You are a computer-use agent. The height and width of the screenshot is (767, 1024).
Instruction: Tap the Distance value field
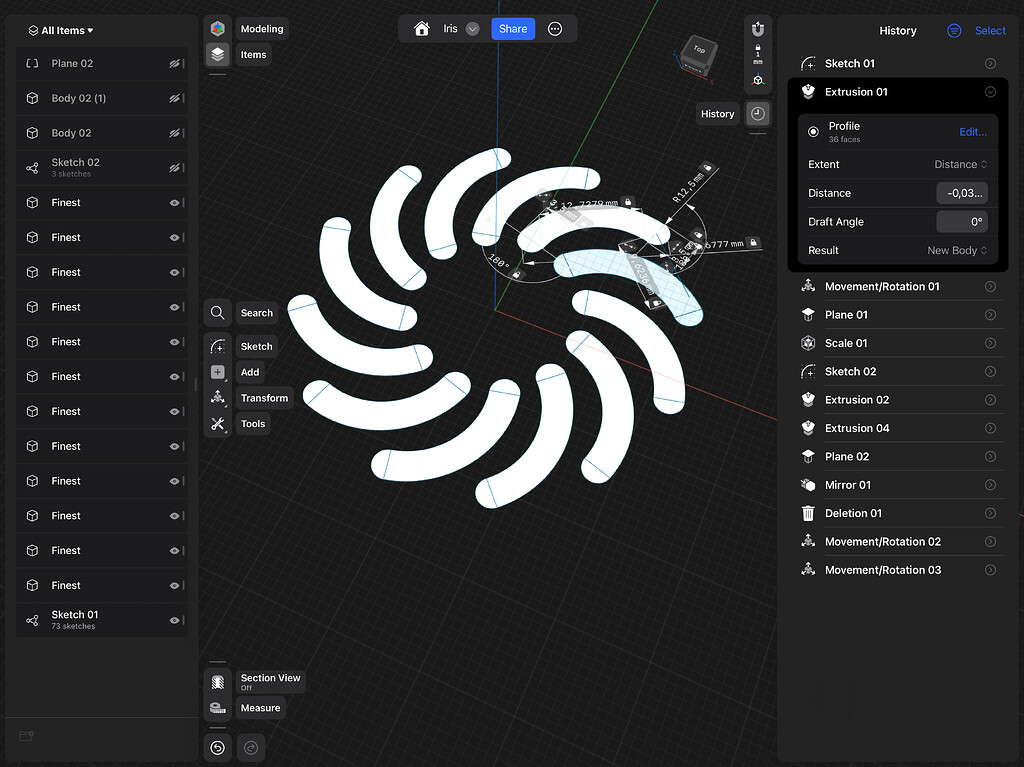(x=961, y=192)
